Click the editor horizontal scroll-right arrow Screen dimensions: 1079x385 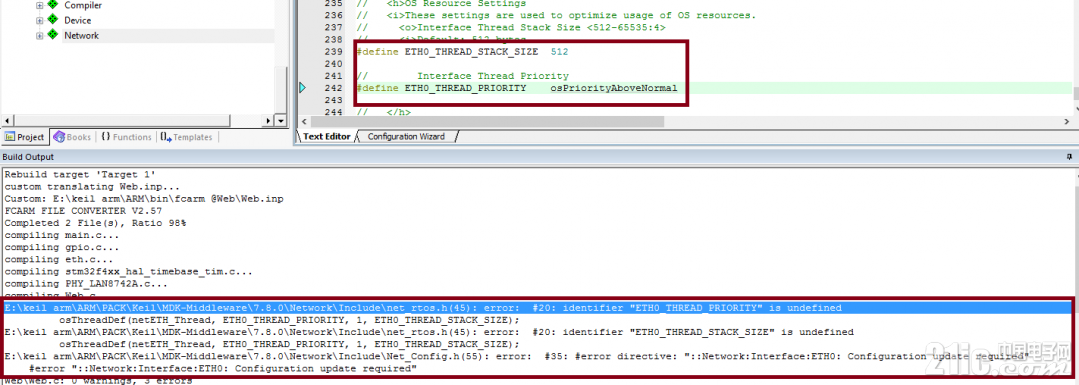[x=1066, y=121]
